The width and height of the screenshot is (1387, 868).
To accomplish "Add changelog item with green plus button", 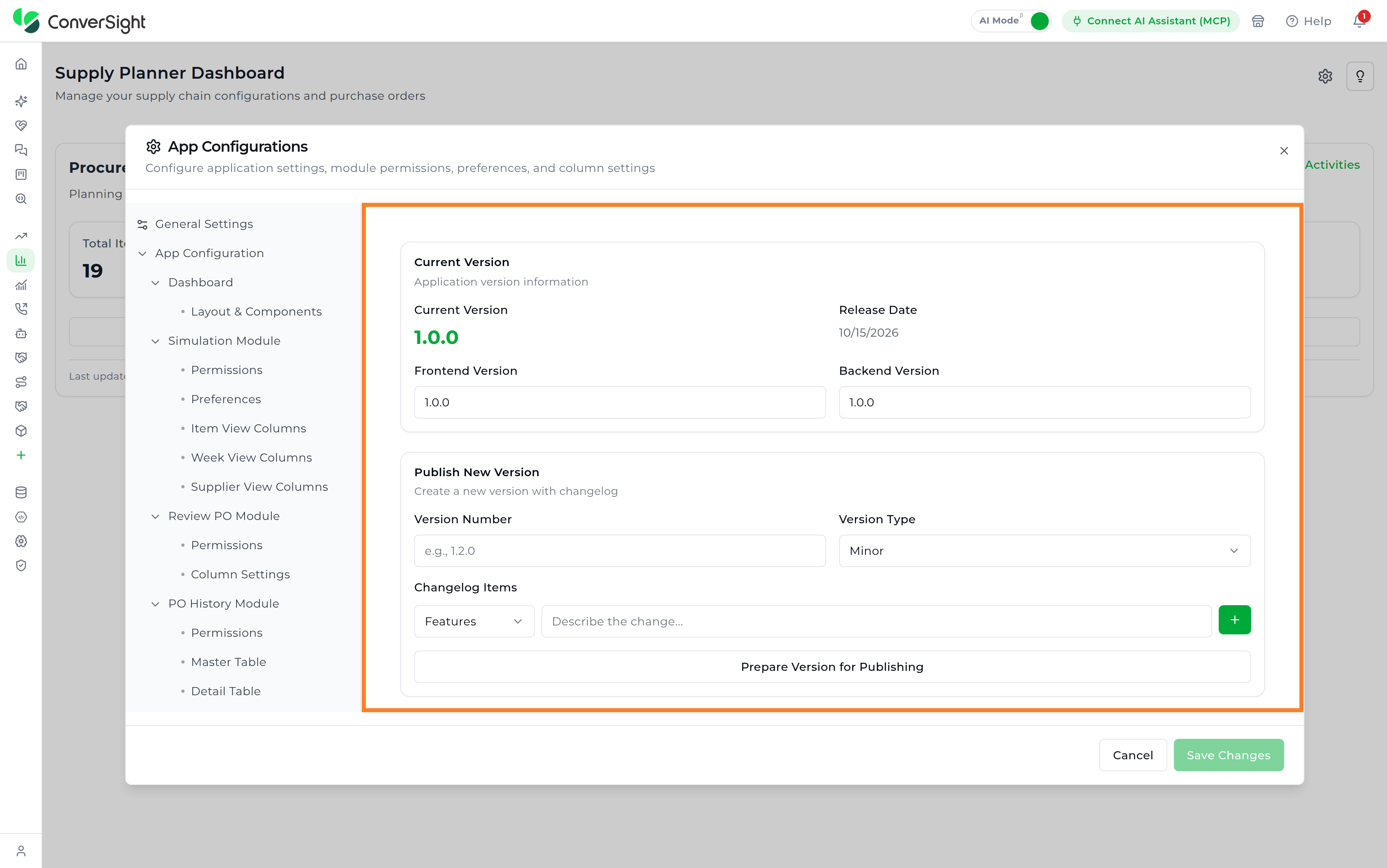I will click(x=1235, y=620).
